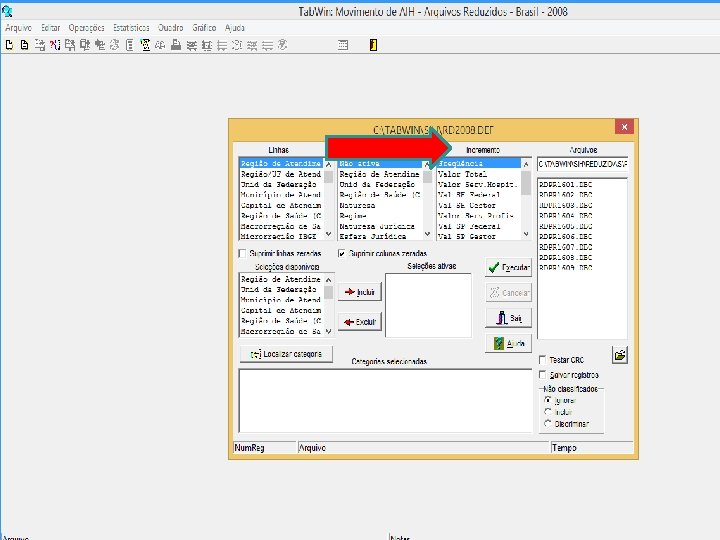Click Seleções disponíveis scroll-up arrow
The height and width of the screenshot is (540, 720).
click(328, 280)
